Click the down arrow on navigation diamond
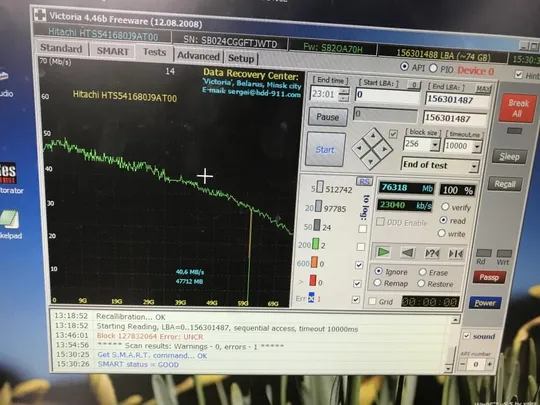Image resolution: width=540 pixels, height=405 pixels. point(371,162)
